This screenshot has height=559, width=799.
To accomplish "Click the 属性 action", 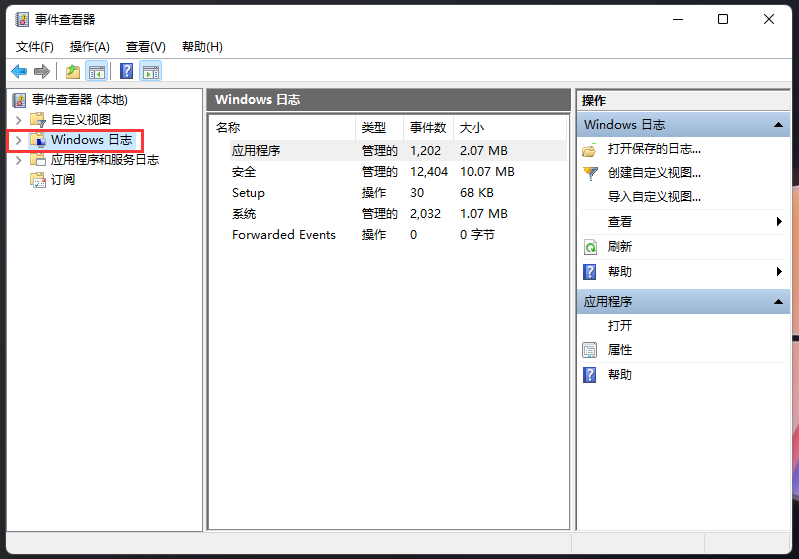I will tap(620, 350).
